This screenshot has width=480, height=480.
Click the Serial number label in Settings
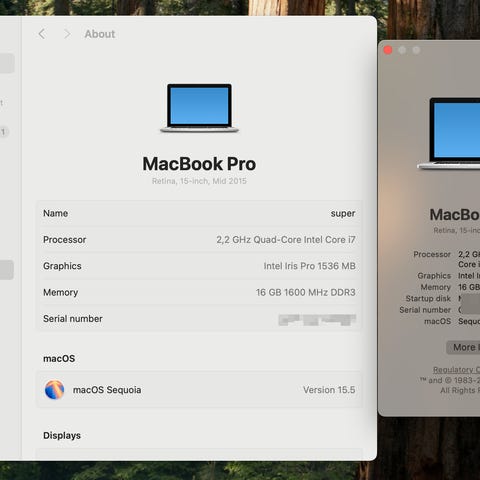(x=73, y=319)
